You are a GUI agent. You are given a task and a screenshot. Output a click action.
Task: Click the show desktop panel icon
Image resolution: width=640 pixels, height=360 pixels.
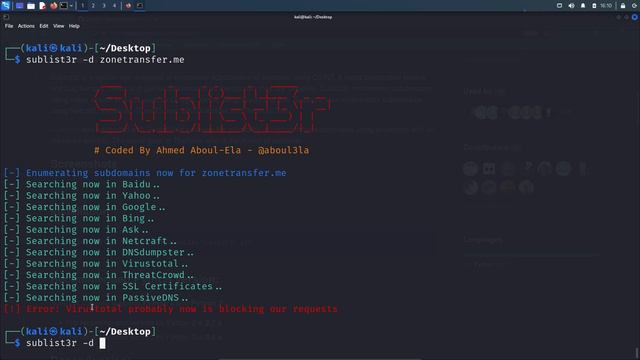(19, 6)
